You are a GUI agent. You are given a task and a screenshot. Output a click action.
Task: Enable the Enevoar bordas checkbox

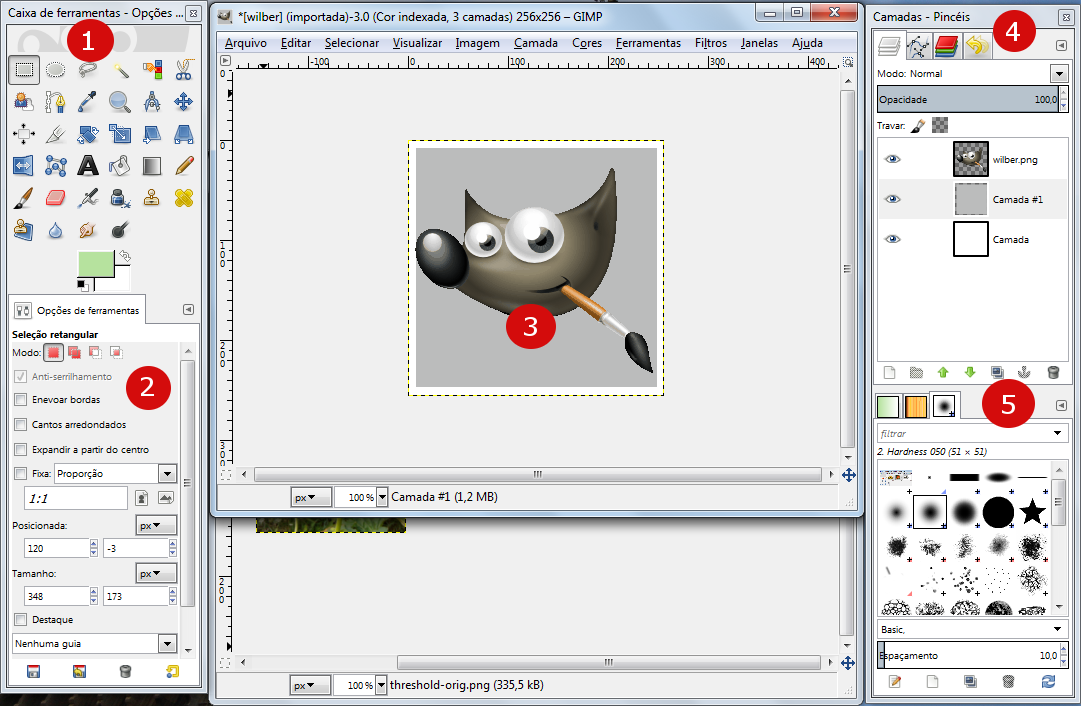(x=21, y=399)
